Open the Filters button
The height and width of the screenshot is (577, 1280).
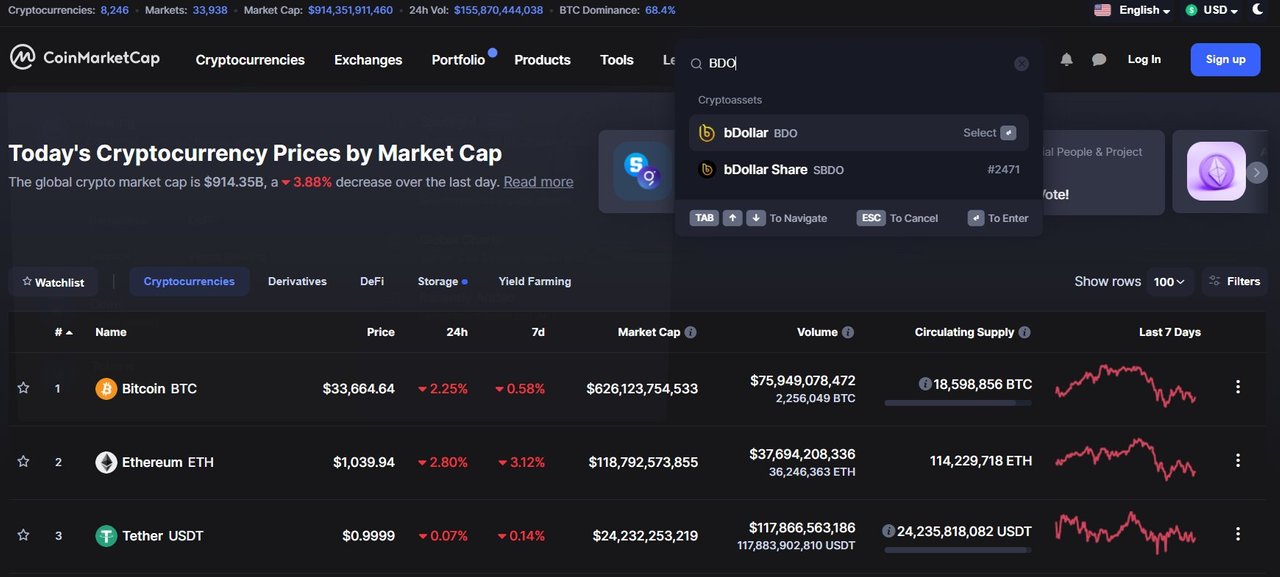[x=1234, y=281]
